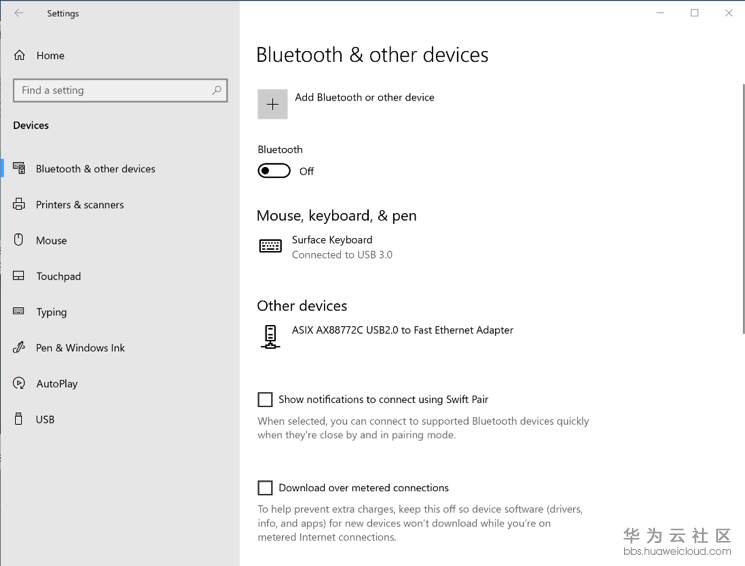Click the Touchpad icon

tap(18, 276)
